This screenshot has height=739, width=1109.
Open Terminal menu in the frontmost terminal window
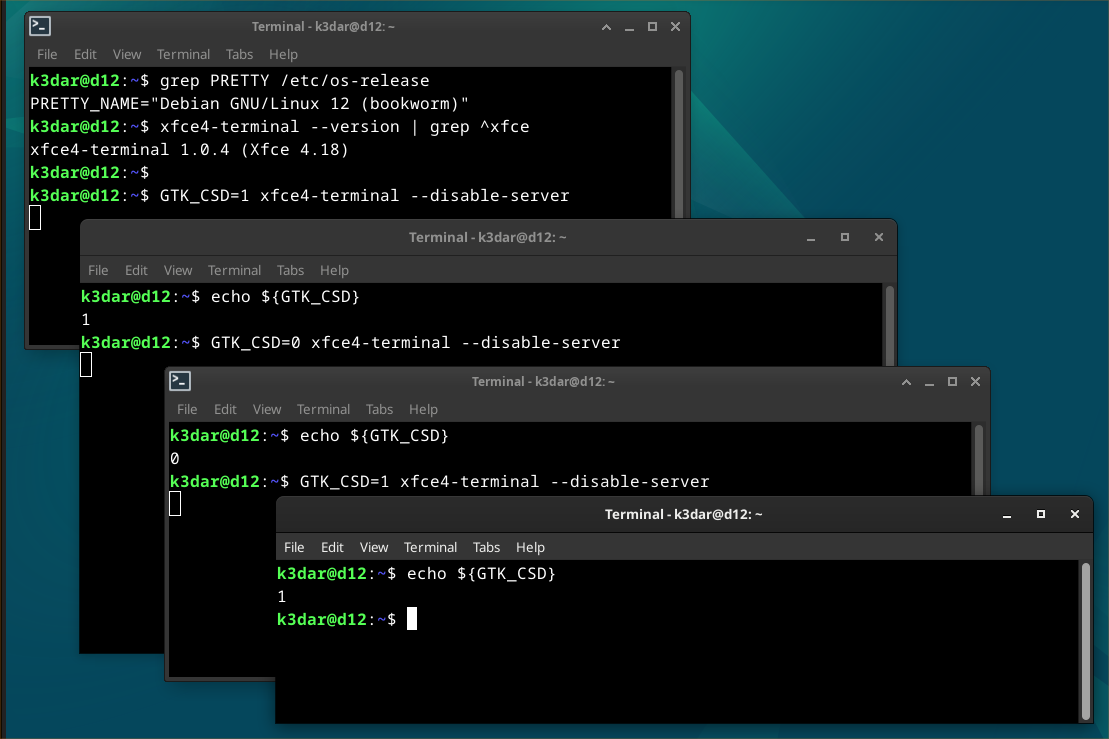430,547
